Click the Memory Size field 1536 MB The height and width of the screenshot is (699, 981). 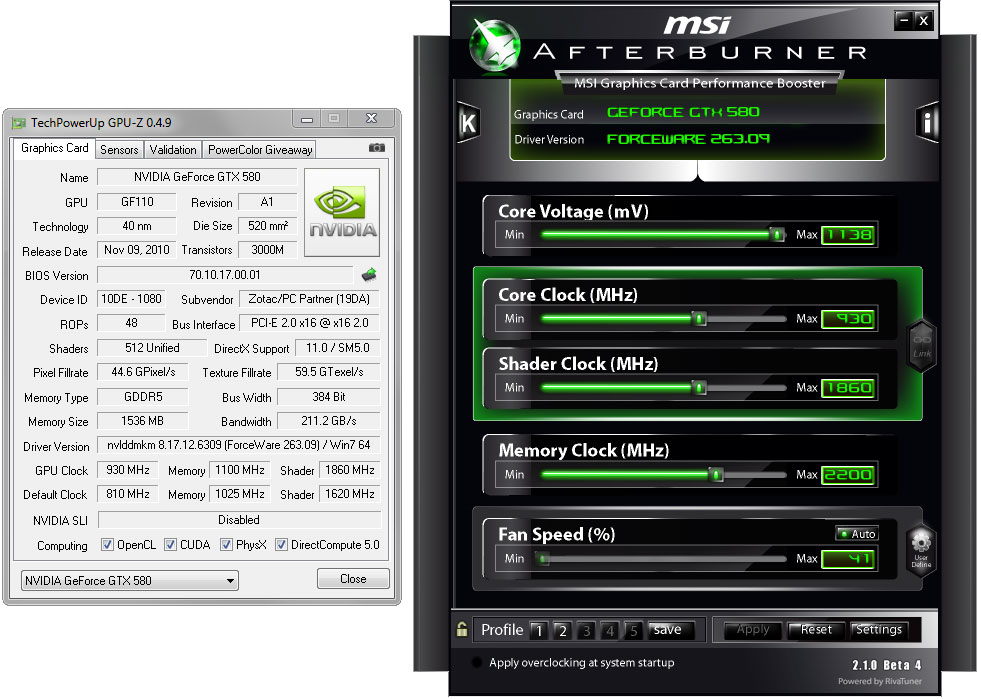coord(143,421)
